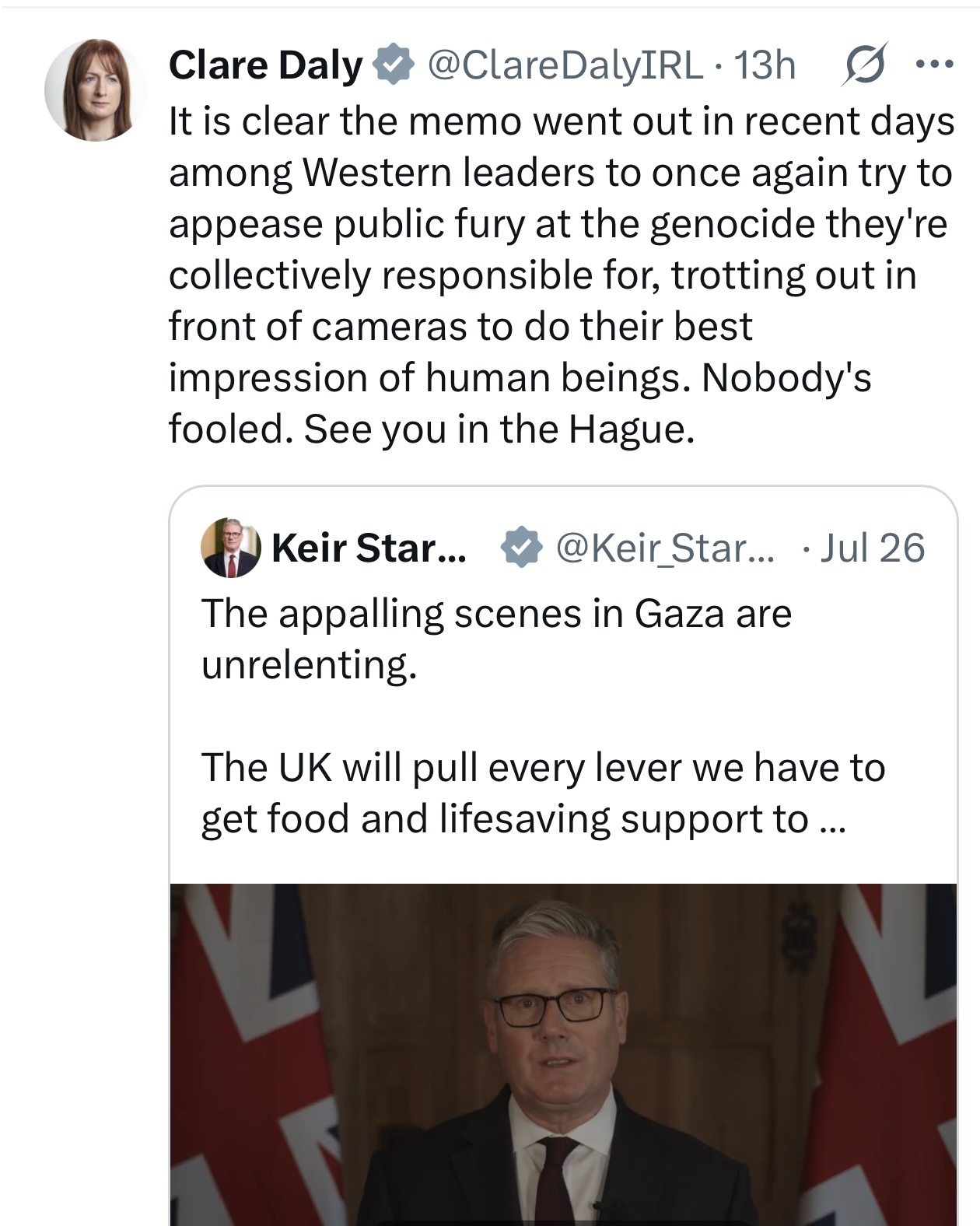The image size is (980, 1226).
Task: Open Clare Daly's profile picture
Action: (x=96, y=89)
